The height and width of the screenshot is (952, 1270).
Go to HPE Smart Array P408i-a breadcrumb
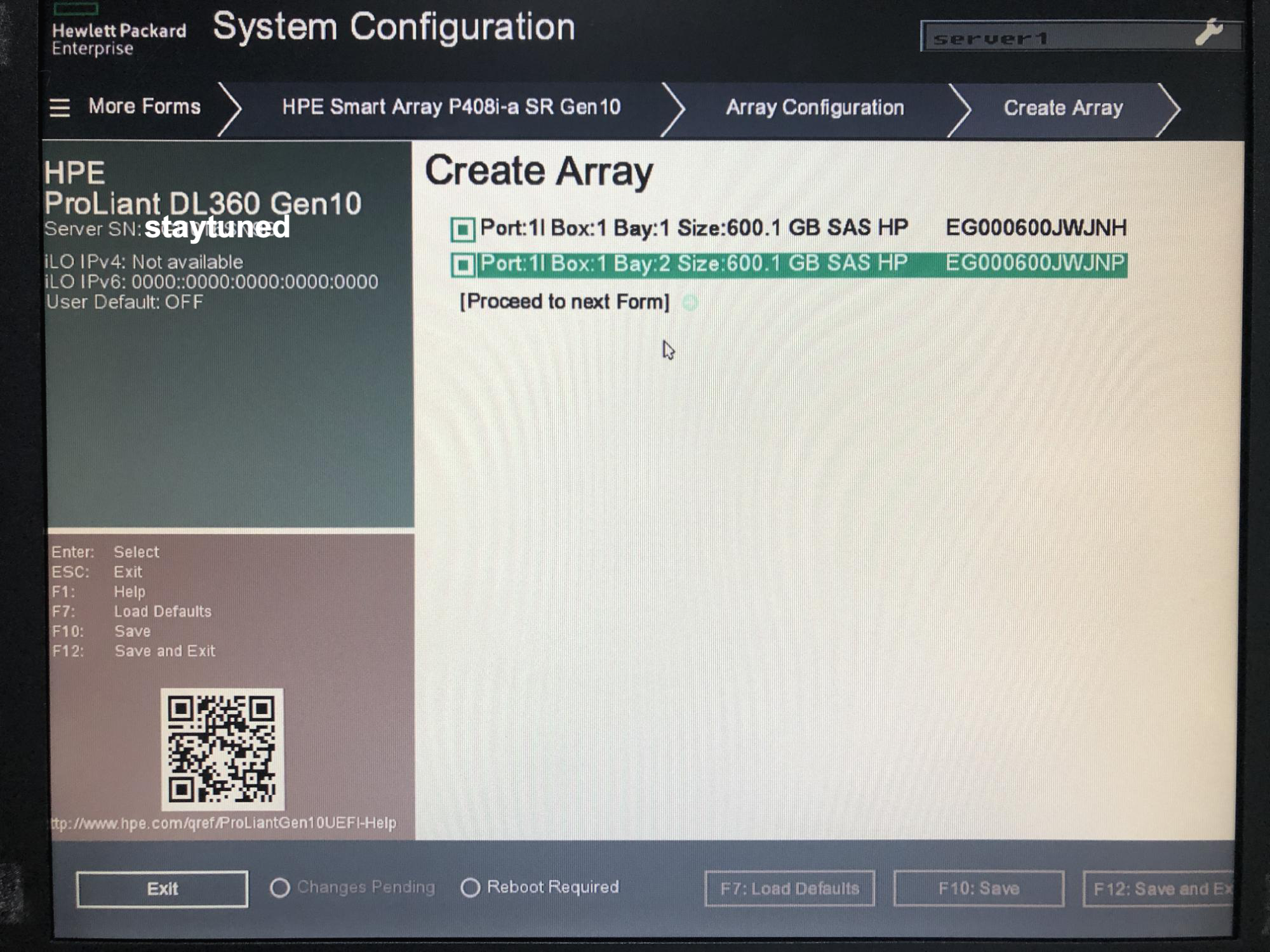point(451,107)
